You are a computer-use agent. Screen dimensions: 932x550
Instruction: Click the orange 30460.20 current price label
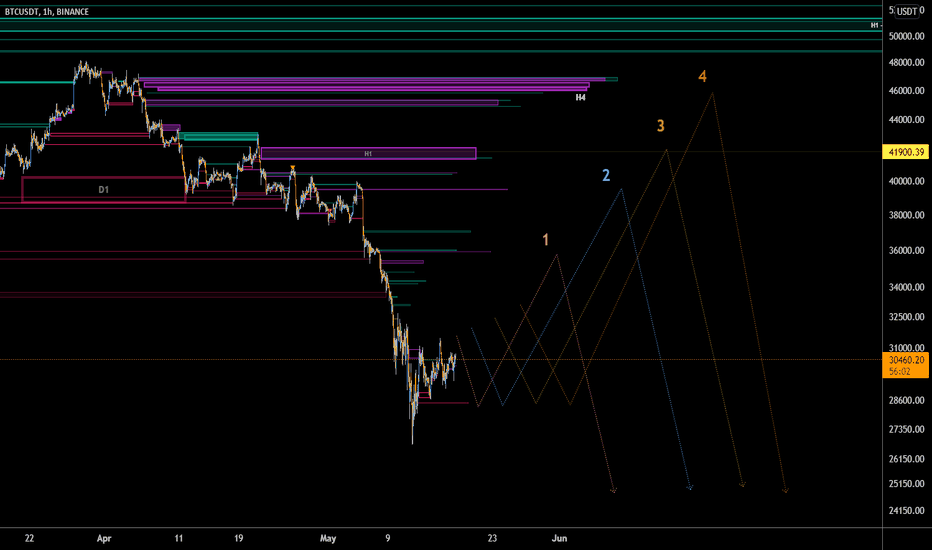(x=906, y=360)
